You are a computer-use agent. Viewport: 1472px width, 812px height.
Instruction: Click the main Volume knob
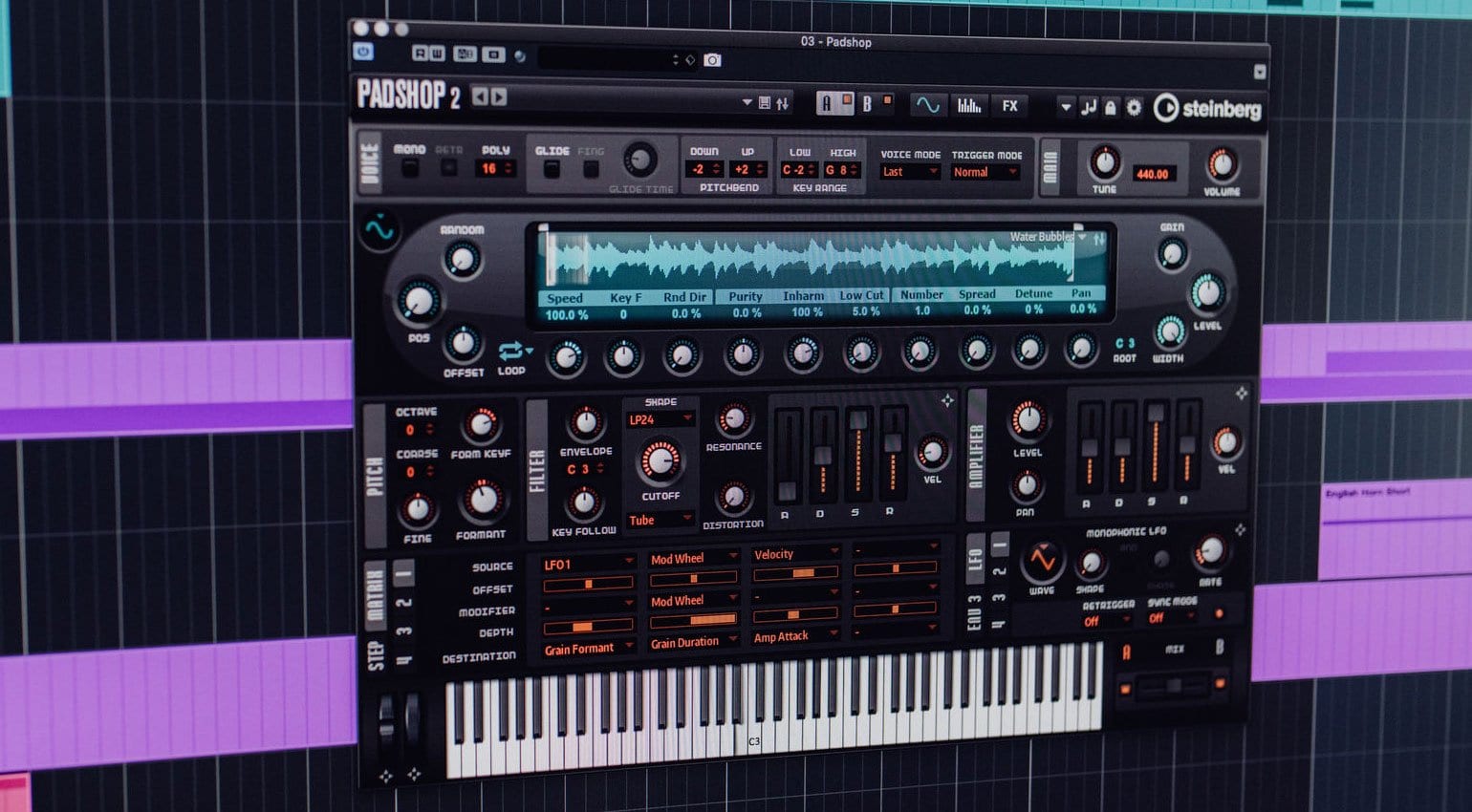click(x=1221, y=165)
